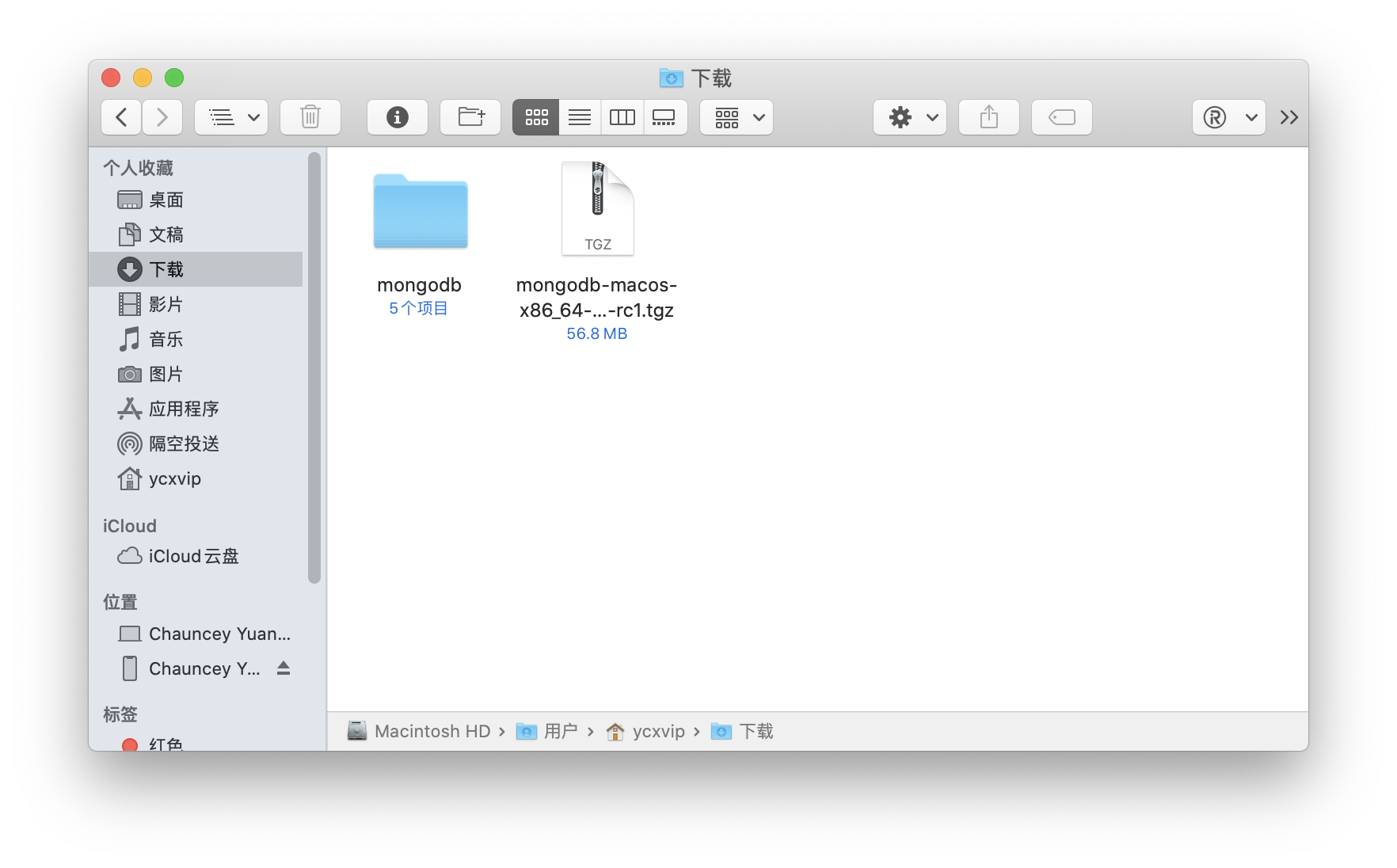Go forward with the right chevron button
1397x868 pixels.
(162, 117)
